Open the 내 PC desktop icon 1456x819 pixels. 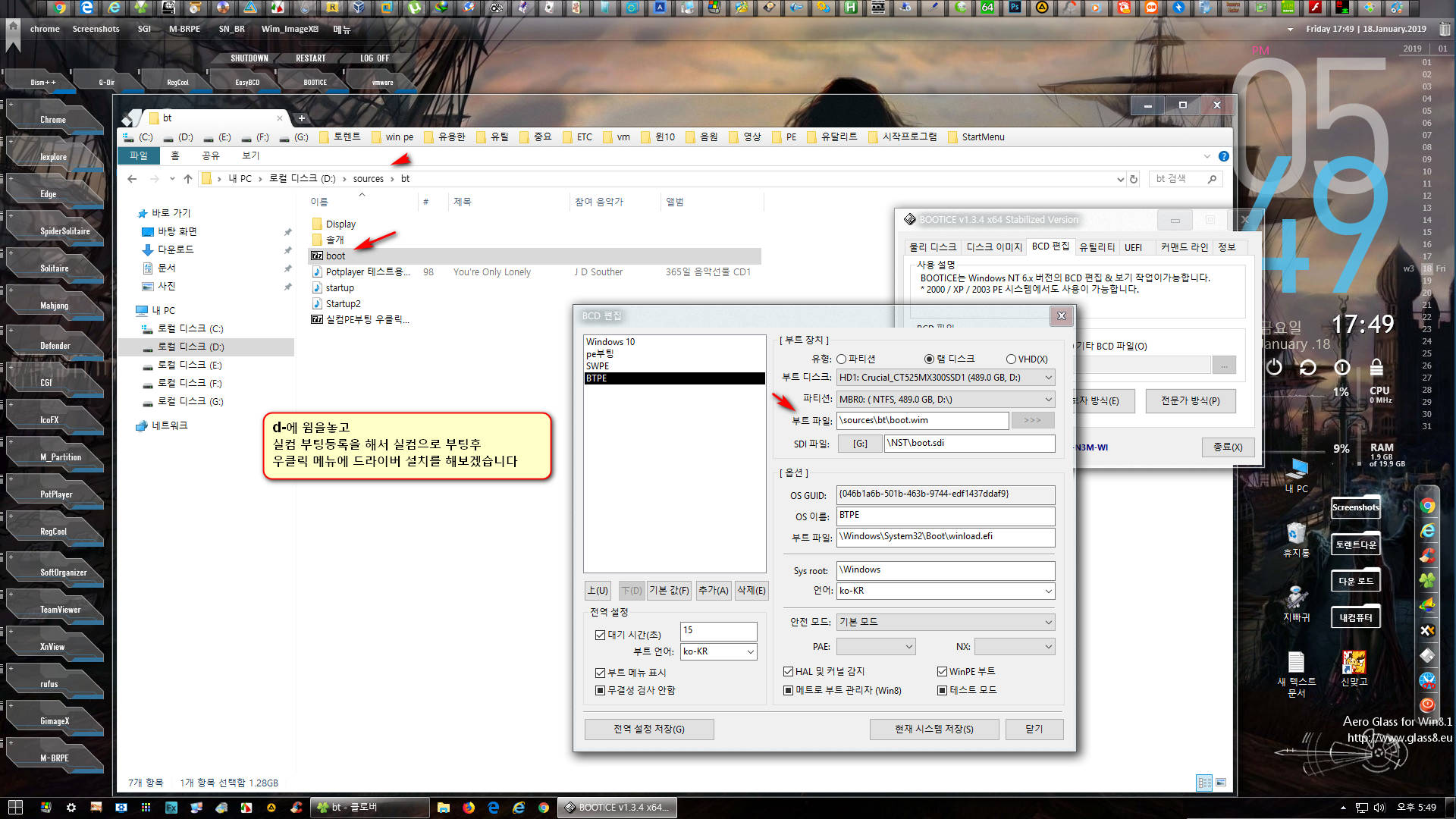click(1297, 476)
